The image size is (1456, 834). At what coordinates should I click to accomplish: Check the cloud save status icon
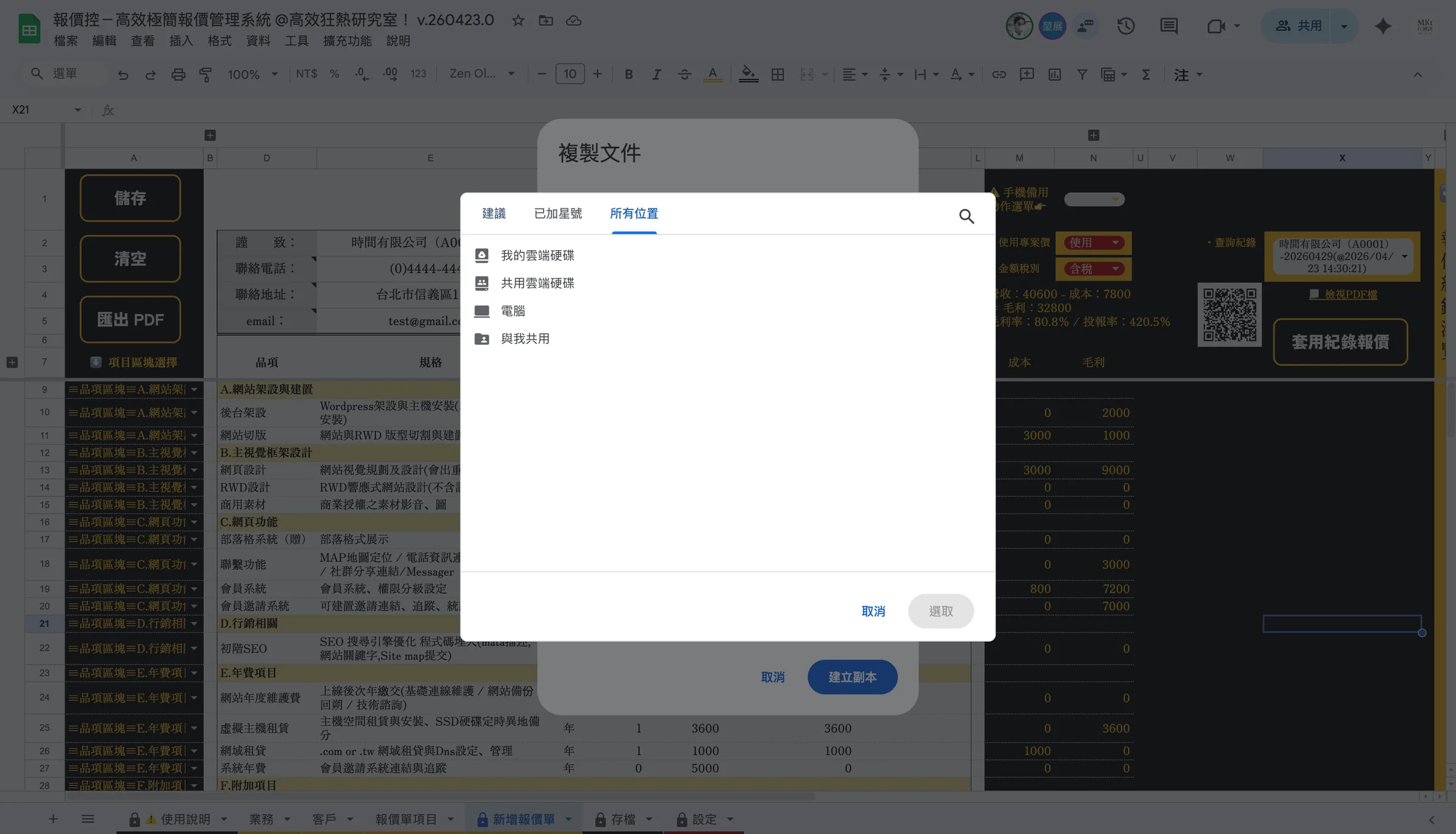574,21
